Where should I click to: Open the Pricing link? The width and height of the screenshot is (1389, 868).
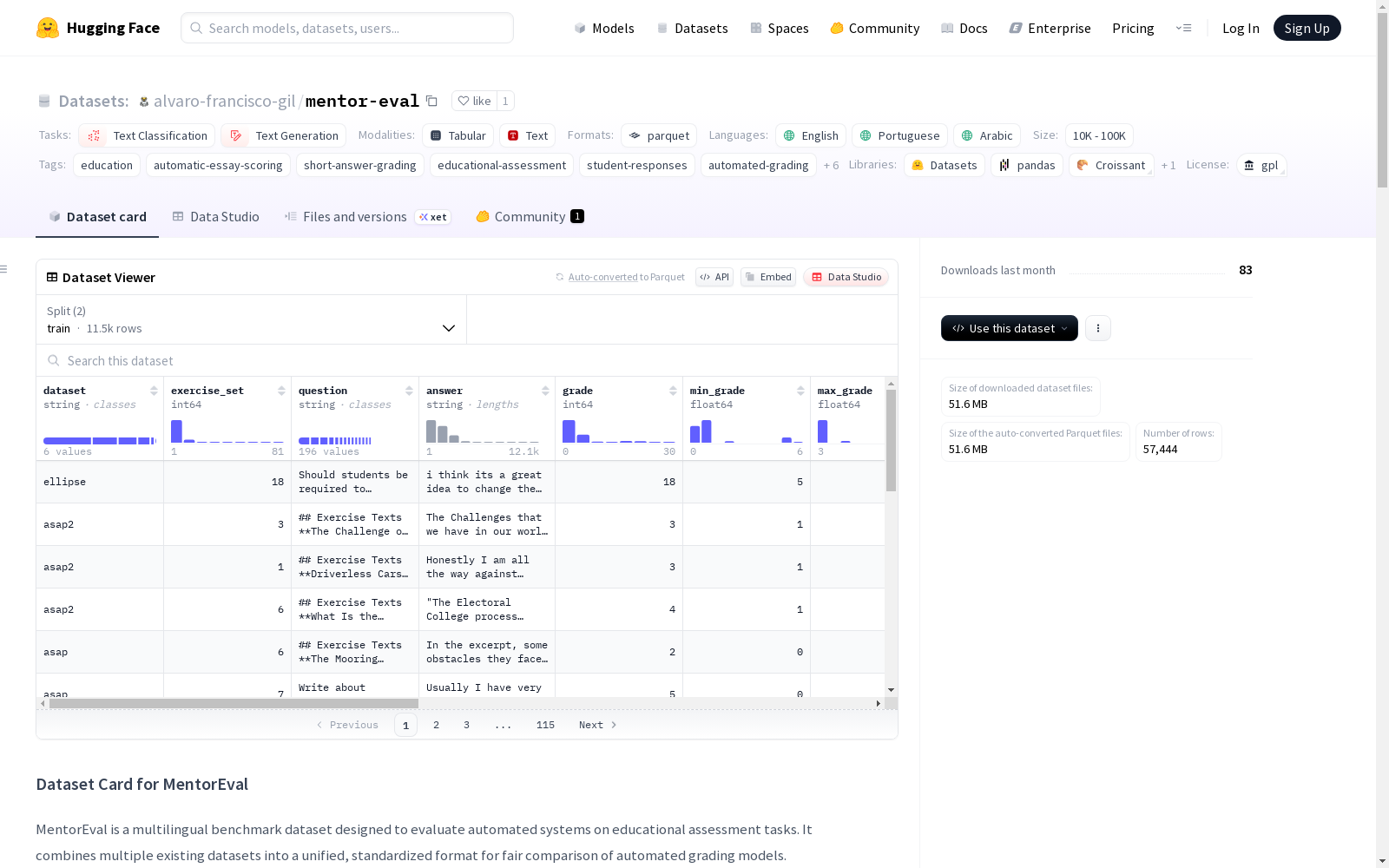tap(1133, 28)
